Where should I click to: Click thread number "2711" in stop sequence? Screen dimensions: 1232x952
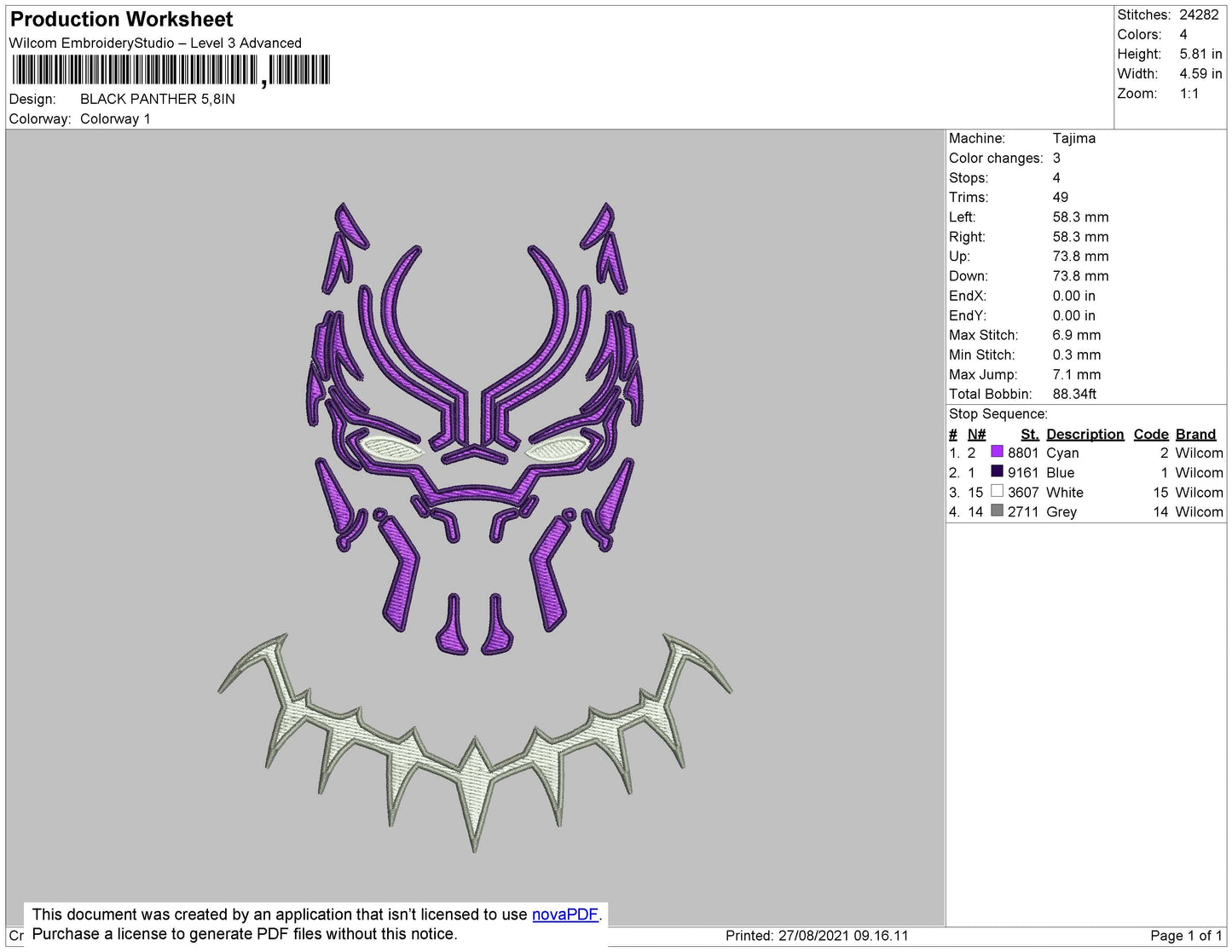[1023, 512]
